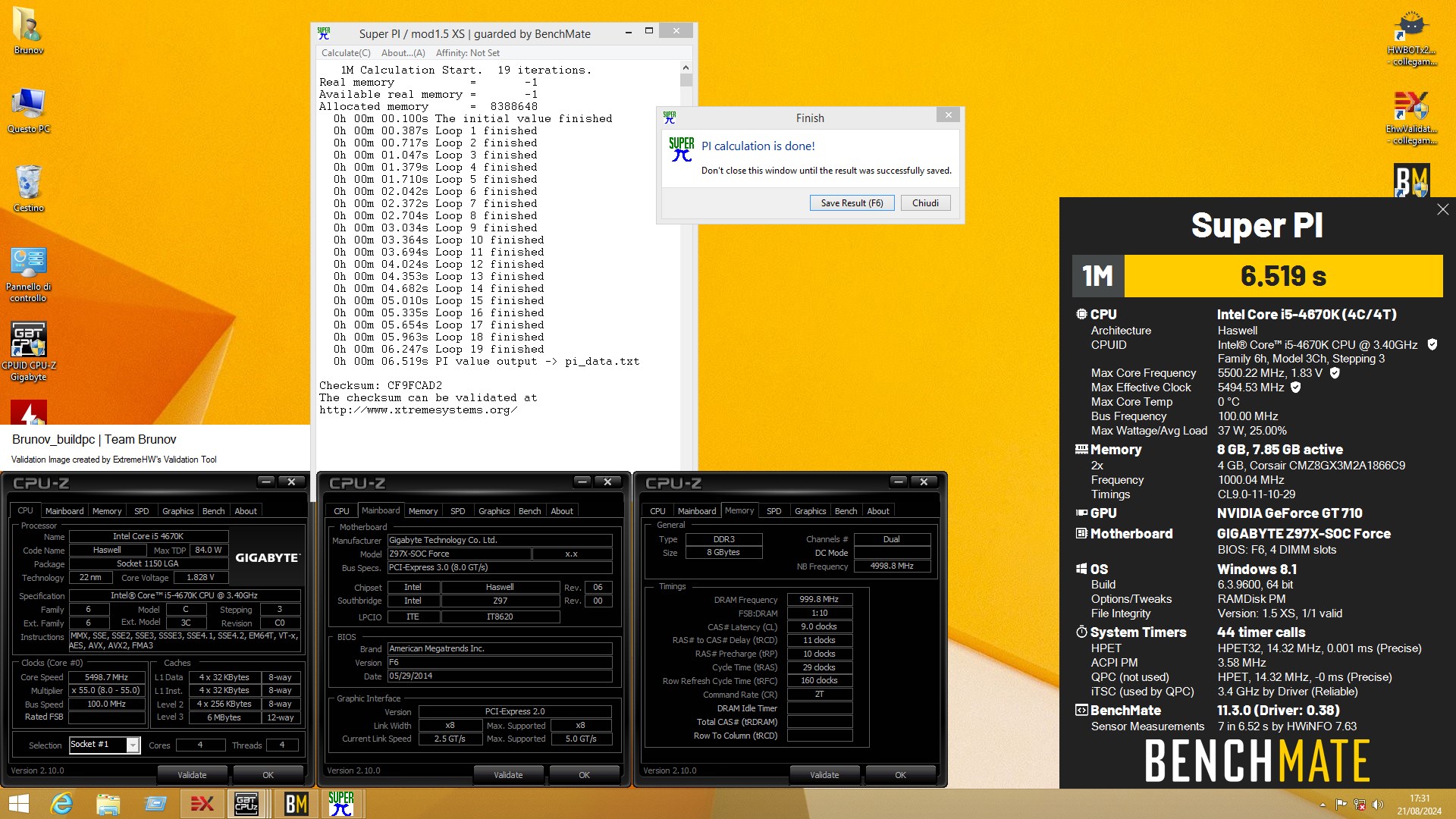Open About tab in third CPU-Z window
Image resolution: width=1456 pixels, height=819 pixels.
(x=878, y=511)
